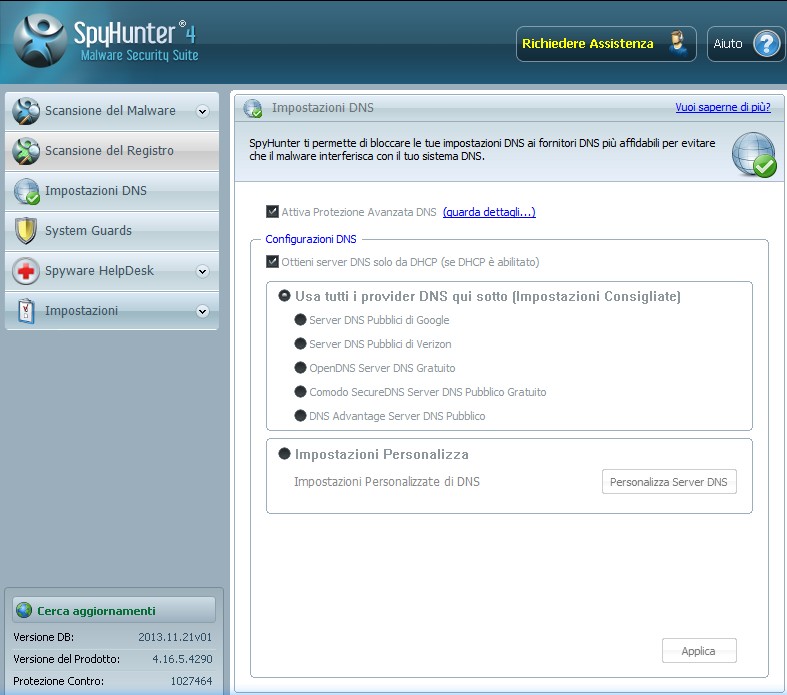Select Impostazioni Personalizza radio button
787x695 pixels.
284,454
